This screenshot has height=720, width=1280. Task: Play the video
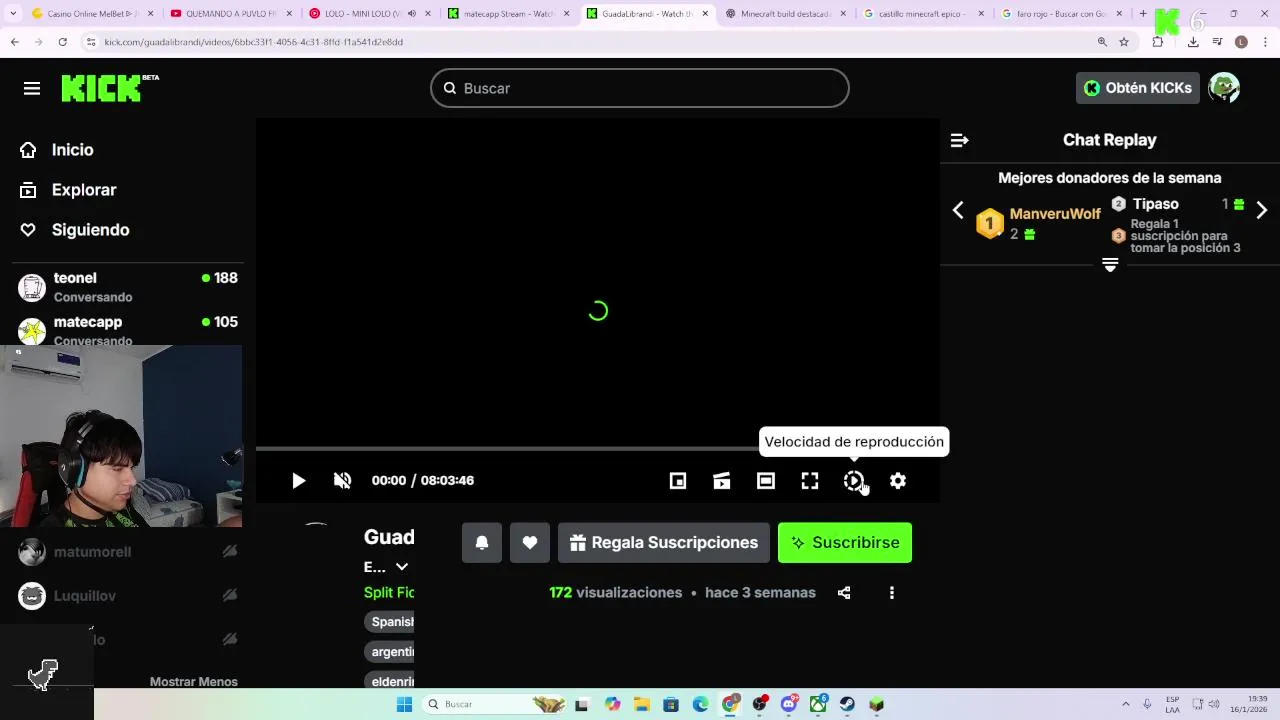coord(298,481)
